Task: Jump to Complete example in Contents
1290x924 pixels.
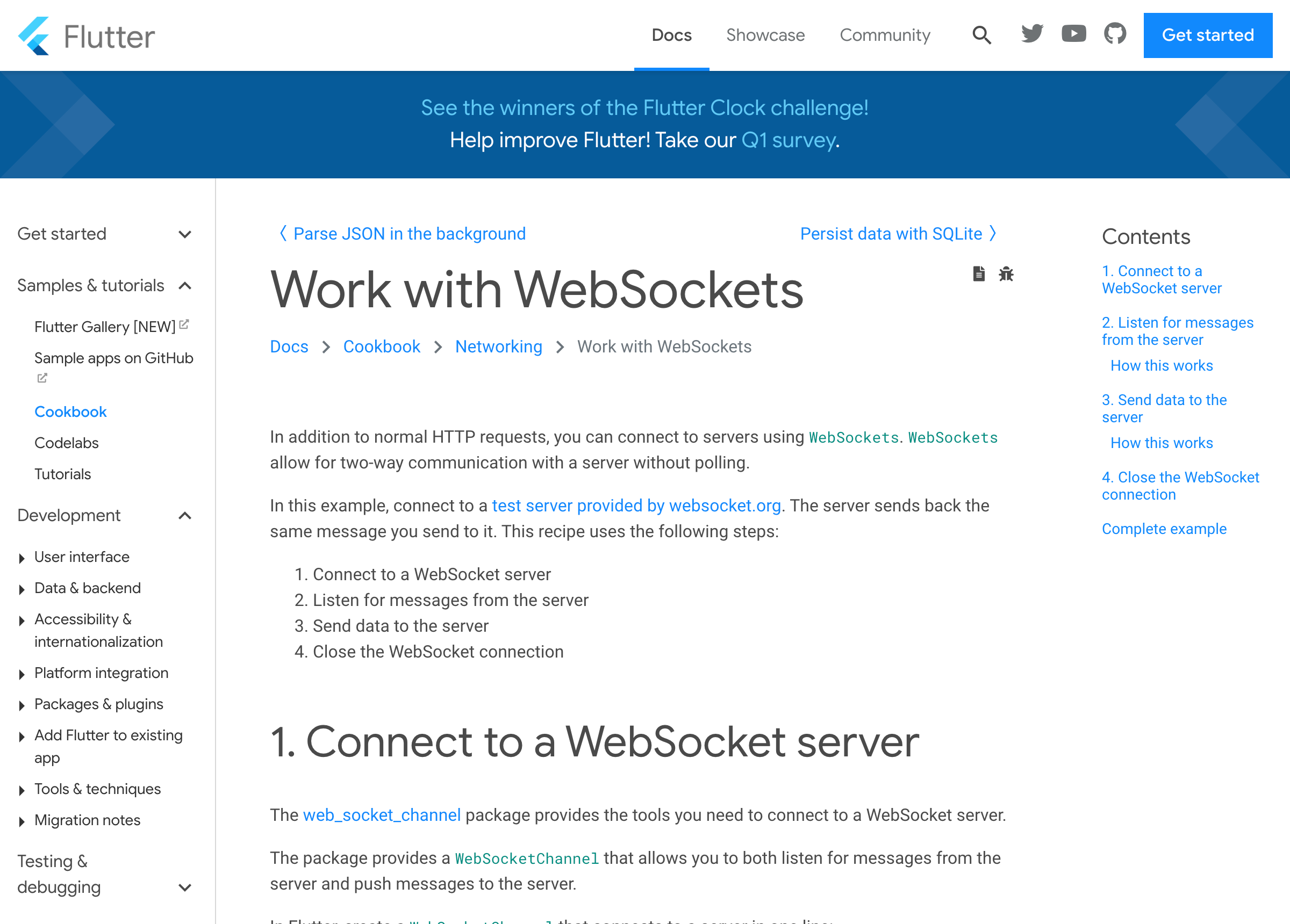Action: click(x=1164, y=529)
